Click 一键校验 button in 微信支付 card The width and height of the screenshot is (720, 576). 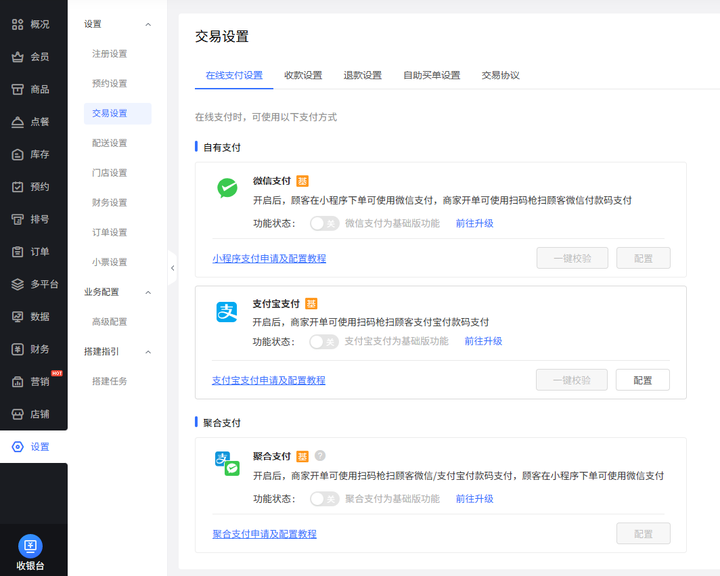tap(572, 259)
